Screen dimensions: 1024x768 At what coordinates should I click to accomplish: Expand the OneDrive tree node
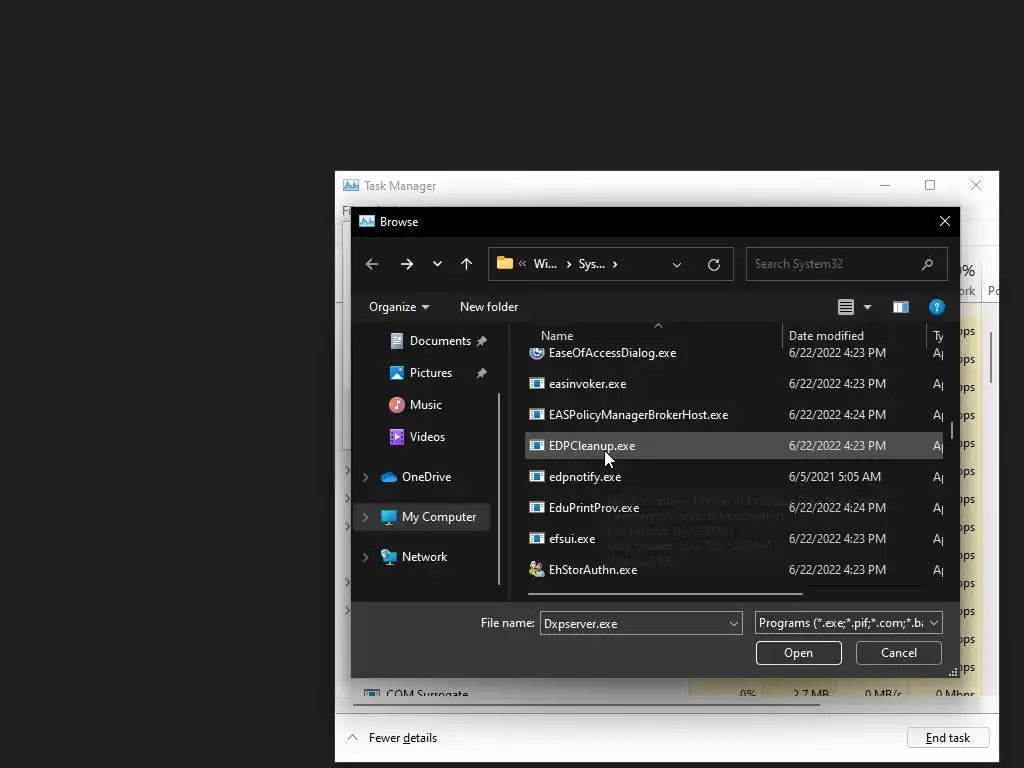pyautogui.click(x=366, y=477)
